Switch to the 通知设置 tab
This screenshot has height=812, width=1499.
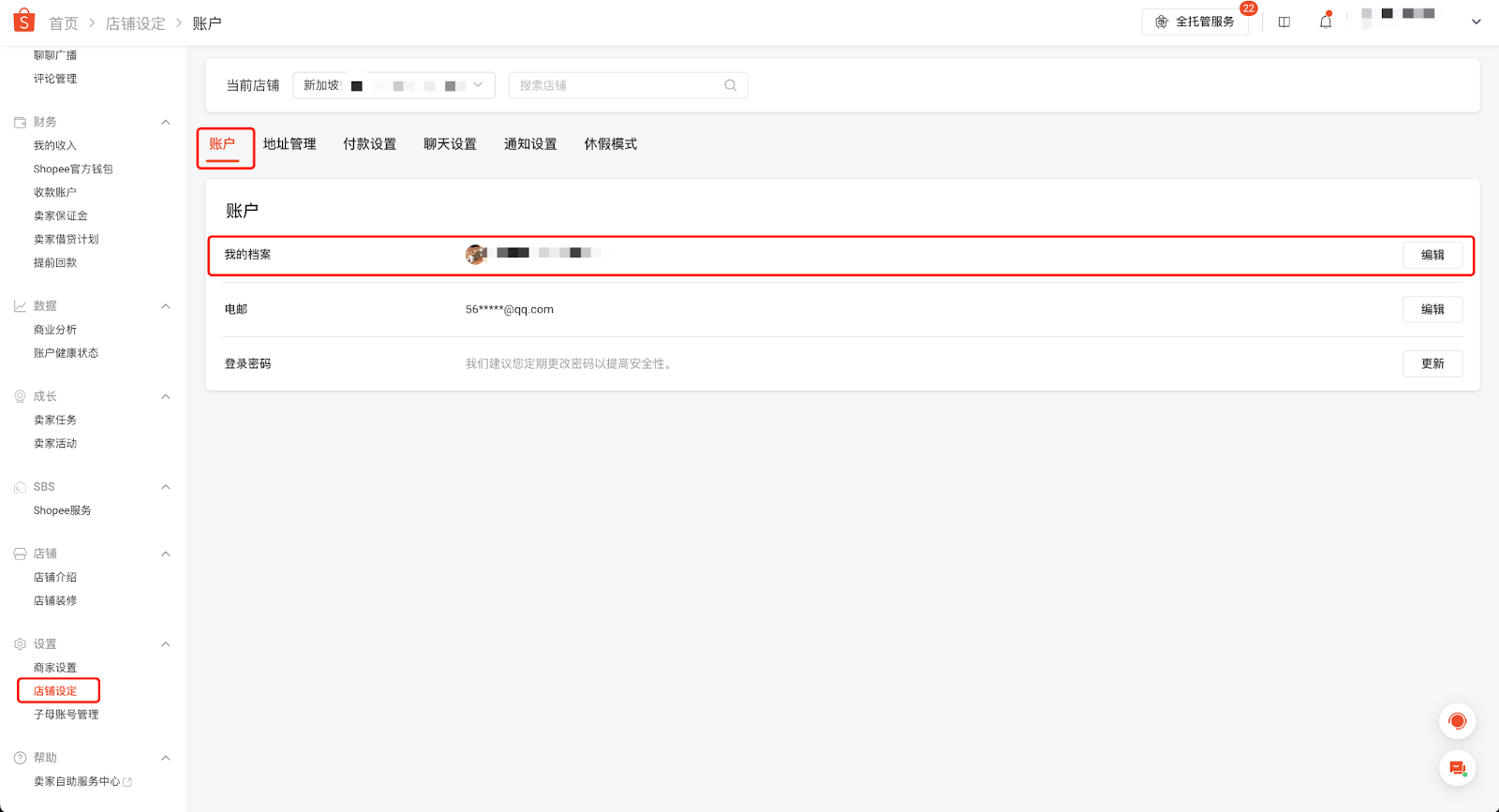531,144
